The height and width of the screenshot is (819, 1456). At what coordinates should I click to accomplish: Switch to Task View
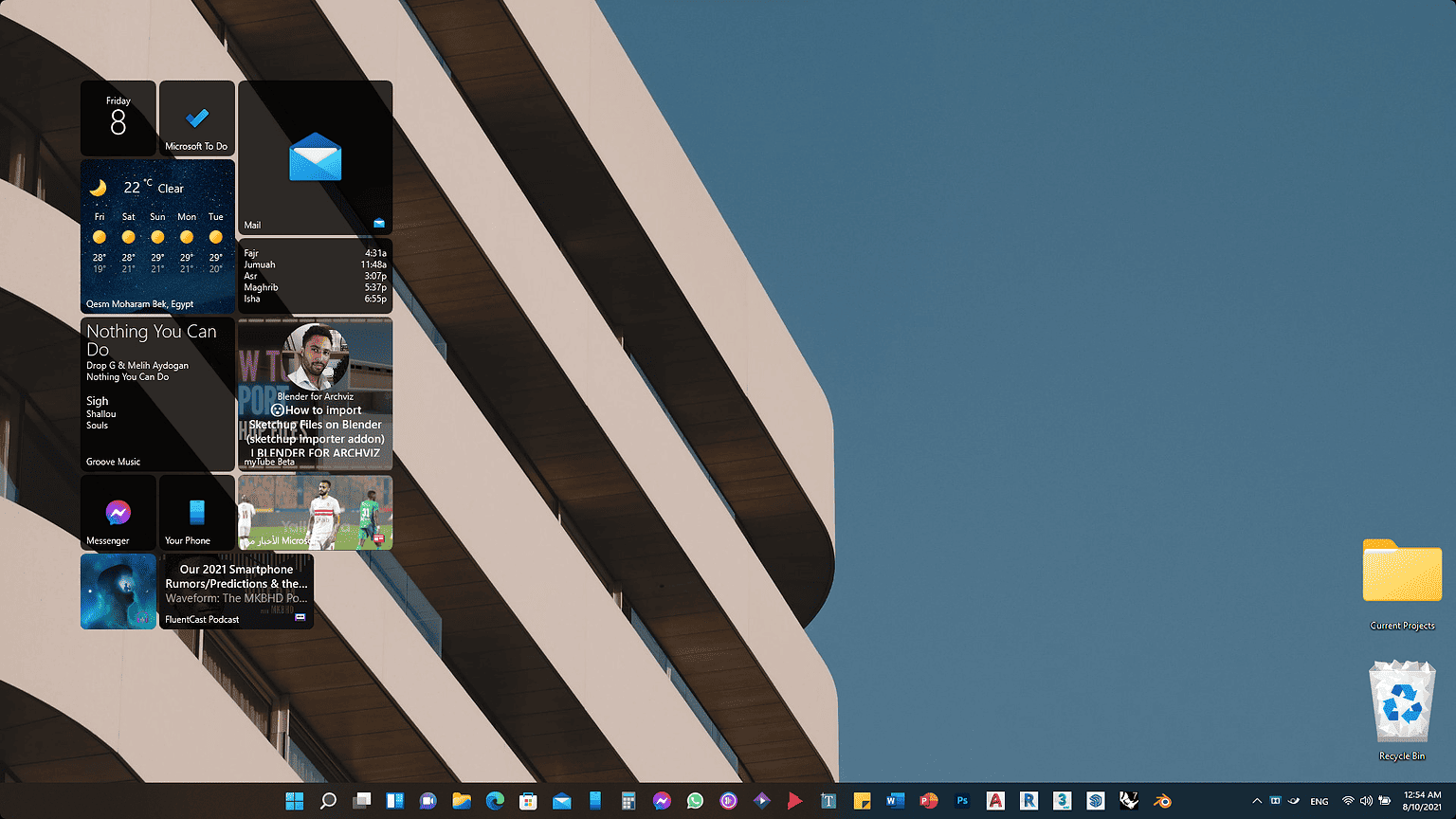point(361,801)
